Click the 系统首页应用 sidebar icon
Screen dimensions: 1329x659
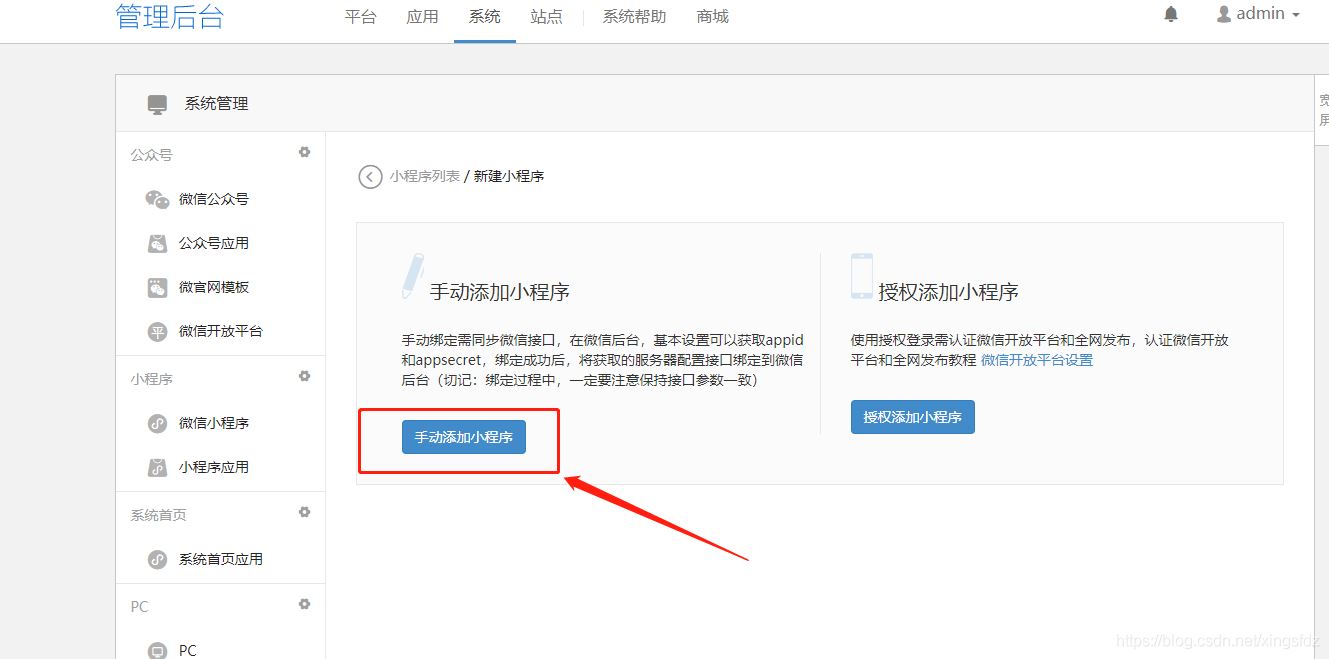click(x=157, y=559)
